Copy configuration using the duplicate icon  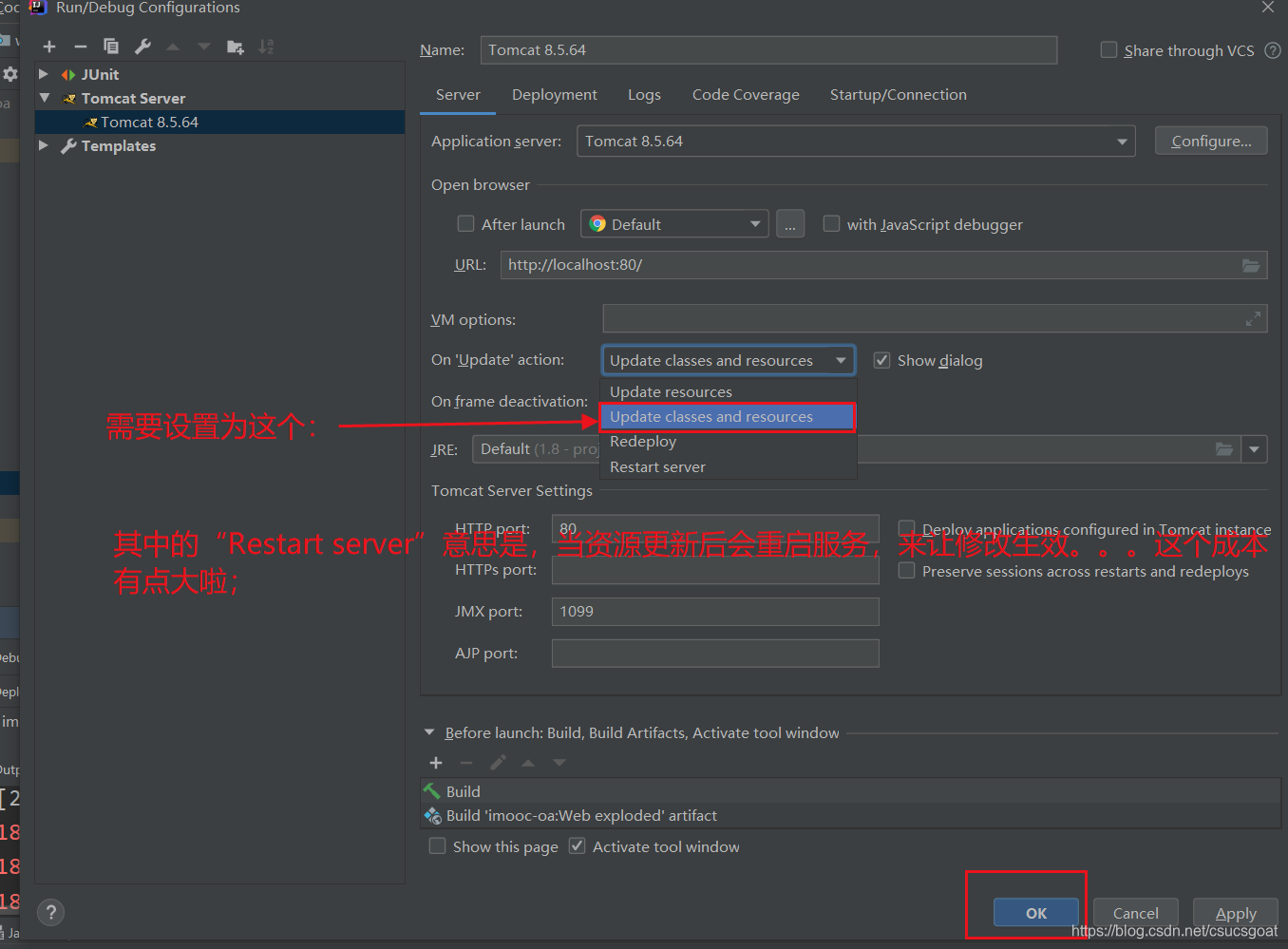[111, 47]
